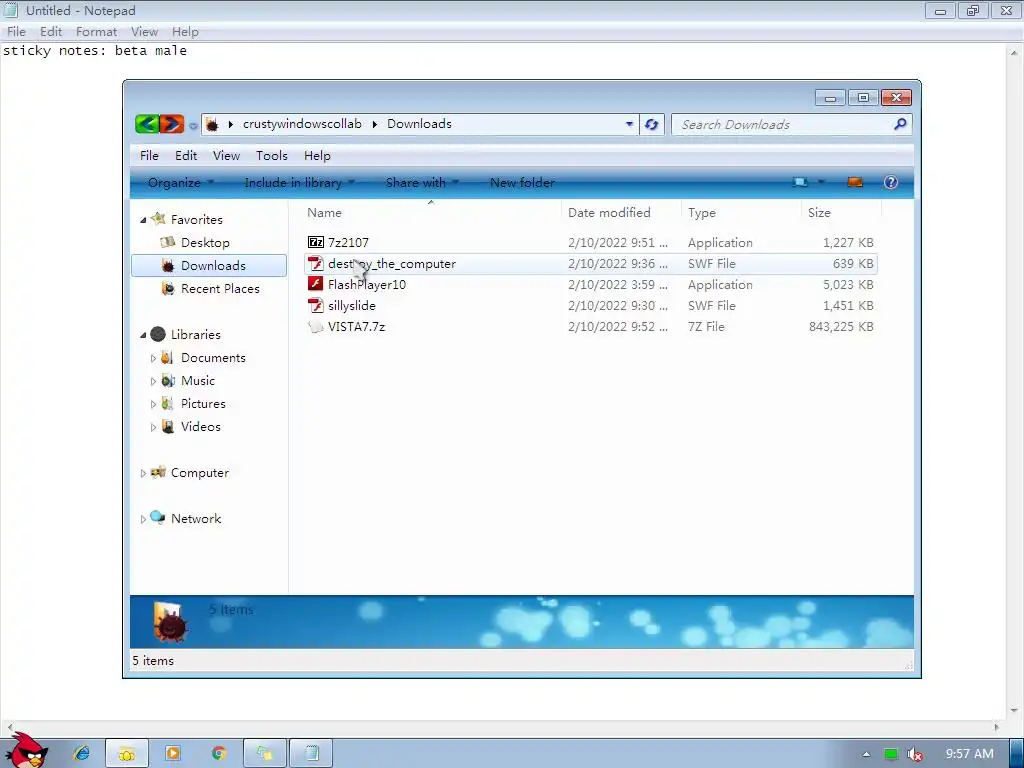Expand the Computer tree node

(143, 473)
